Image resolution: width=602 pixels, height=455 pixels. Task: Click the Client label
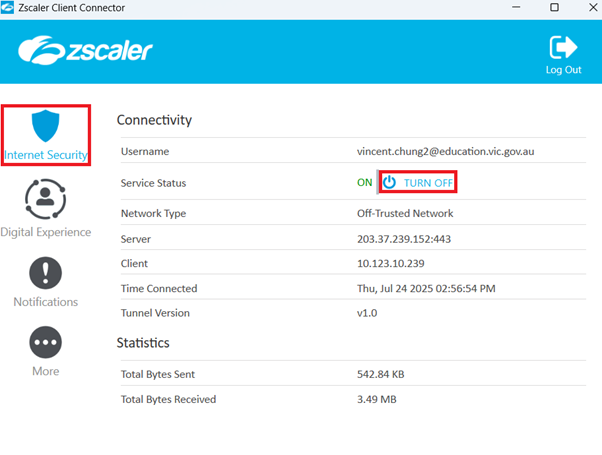click(134, 263)
